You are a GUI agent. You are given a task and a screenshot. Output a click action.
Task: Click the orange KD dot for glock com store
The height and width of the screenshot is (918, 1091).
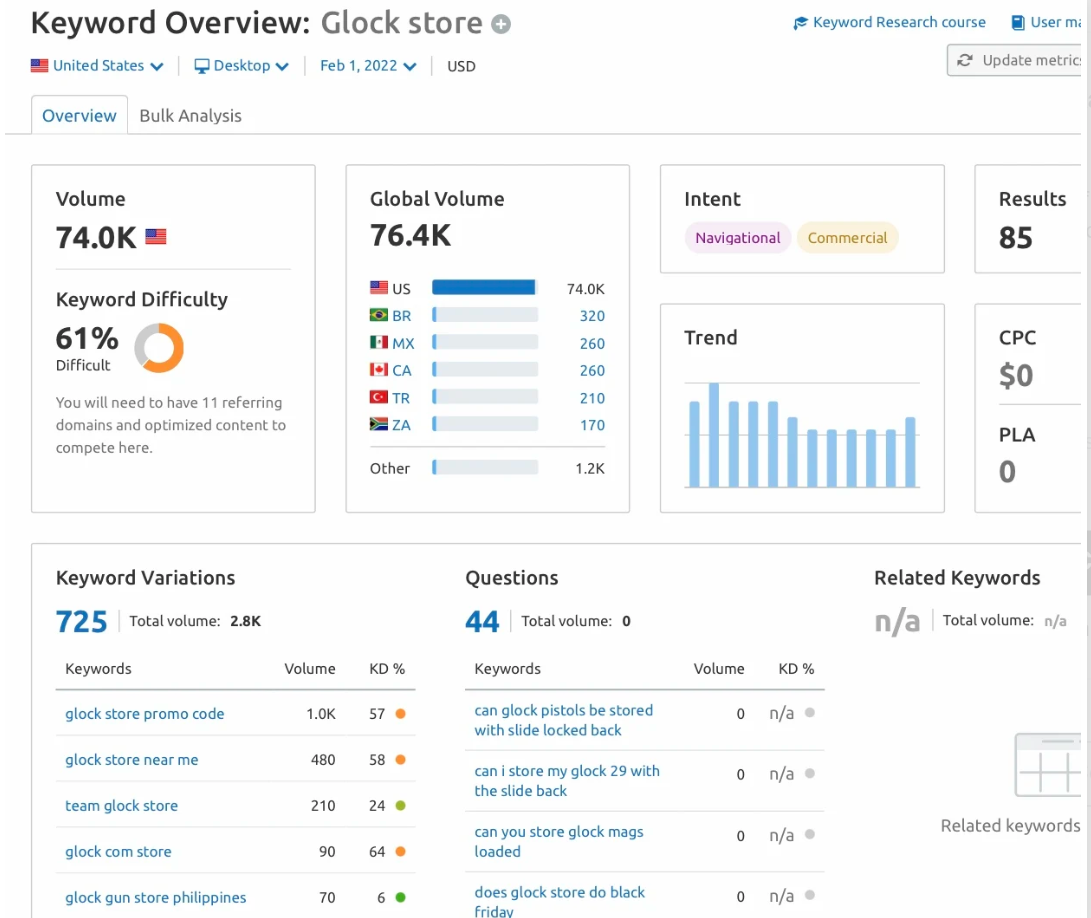click(x=401, y=851)
